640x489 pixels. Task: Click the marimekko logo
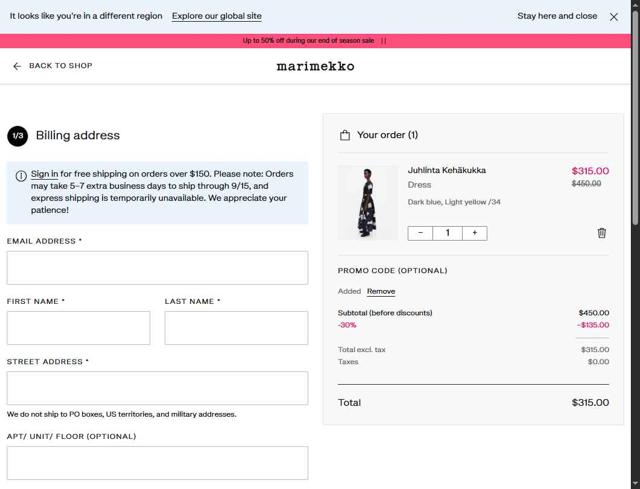tap(316, 66)
